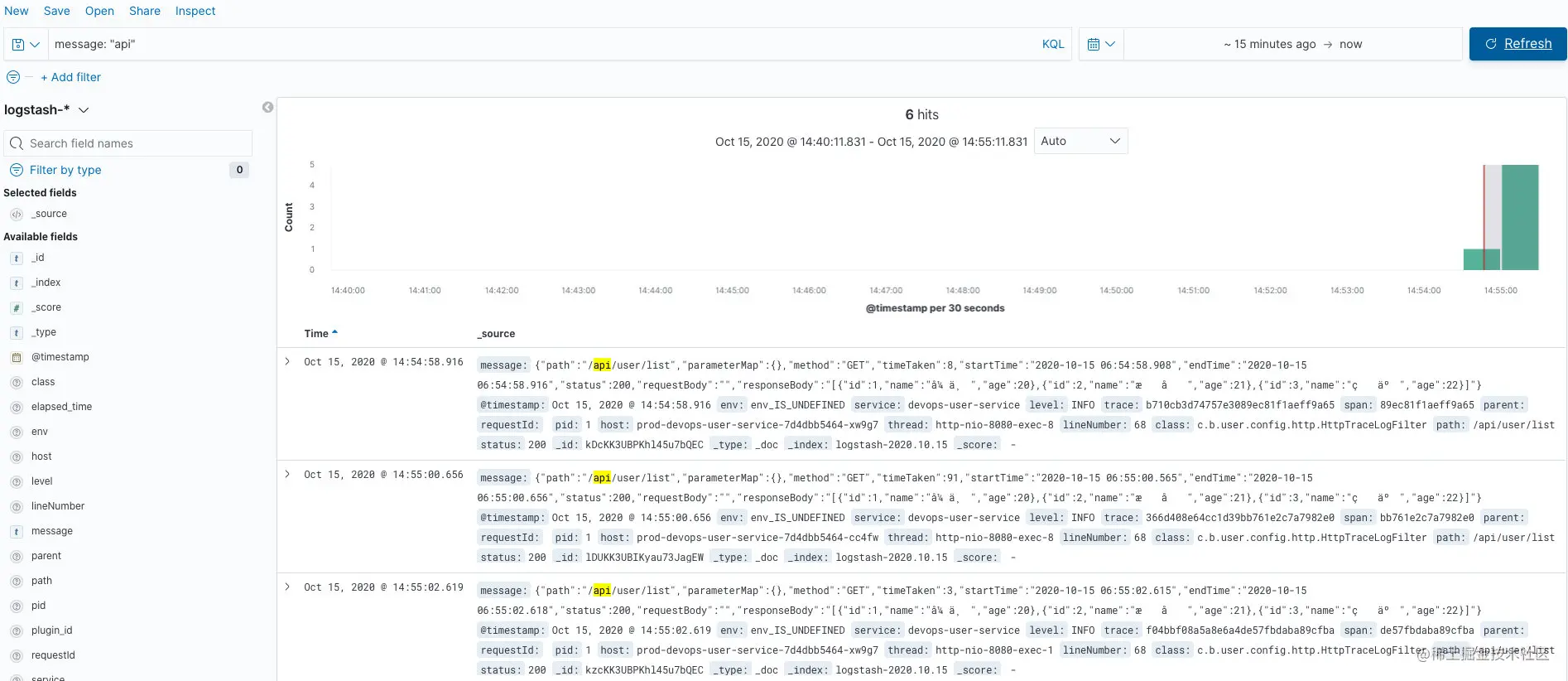Click the ~ 15 minutes ago start time
This screenshot has height=681, width=1568.
coord(1269,45)
